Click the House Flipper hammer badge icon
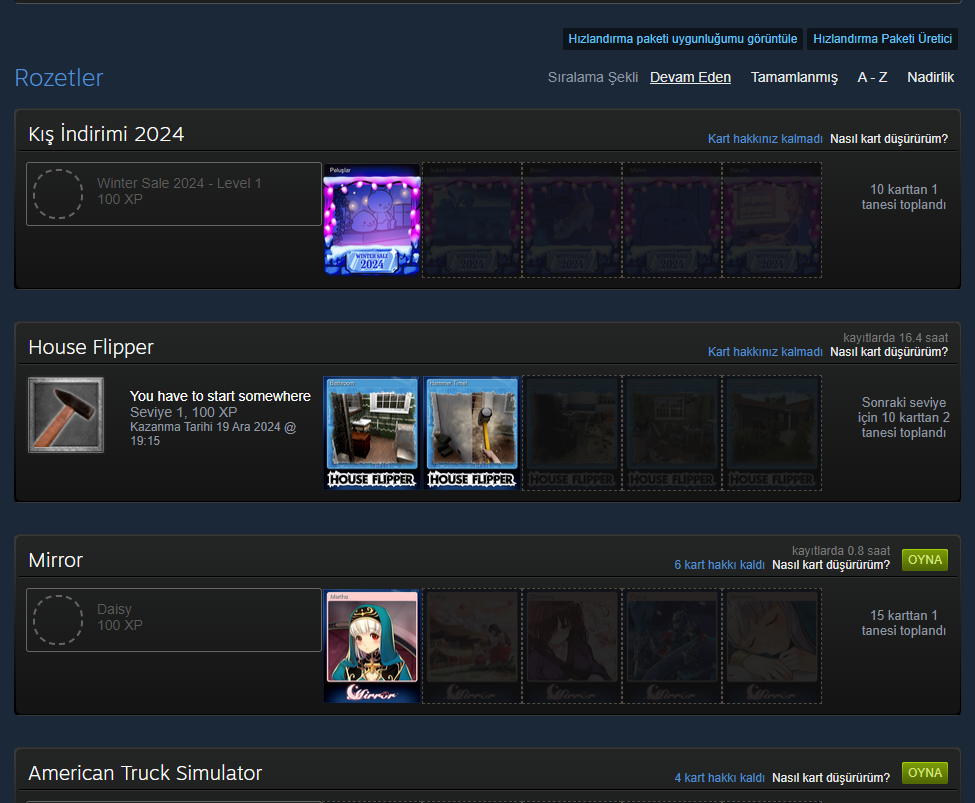 pos(66,415)
